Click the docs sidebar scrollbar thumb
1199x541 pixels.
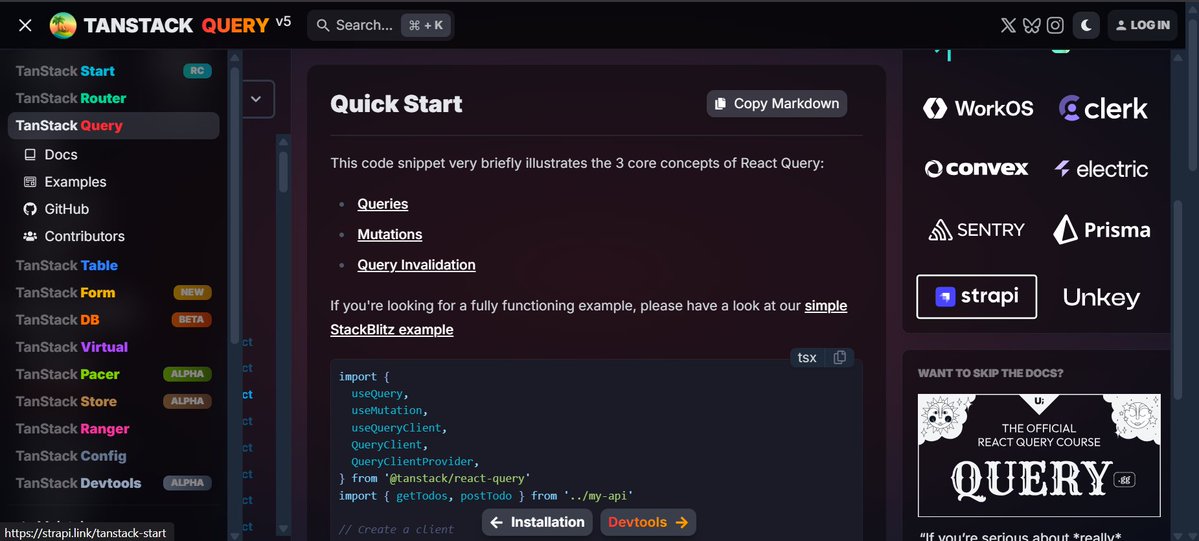coord(283,171)
